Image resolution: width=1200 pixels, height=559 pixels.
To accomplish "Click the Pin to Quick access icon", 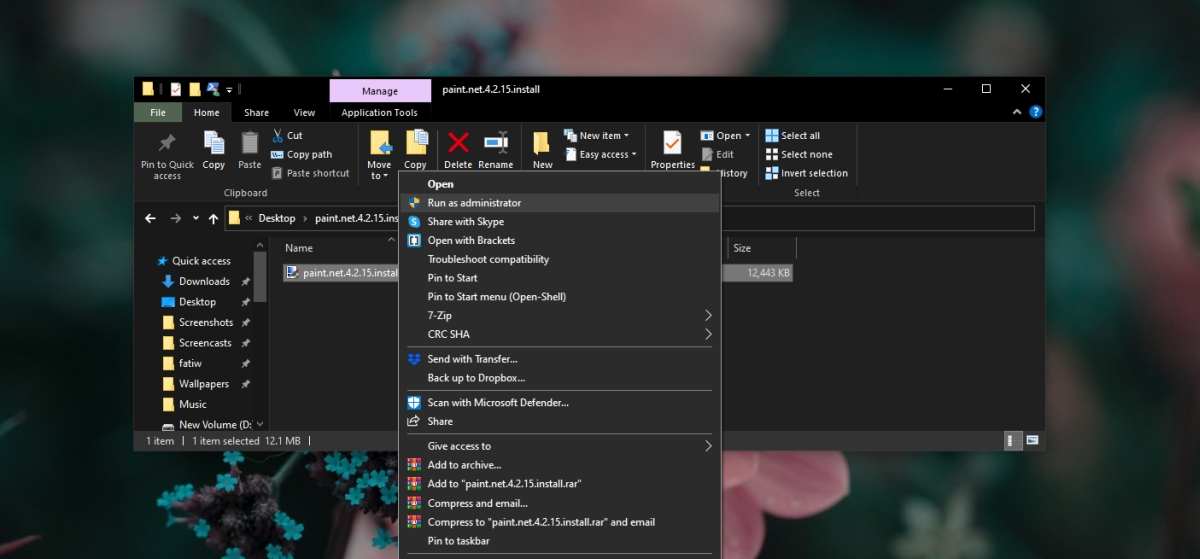I will click(x=167, y=144).
